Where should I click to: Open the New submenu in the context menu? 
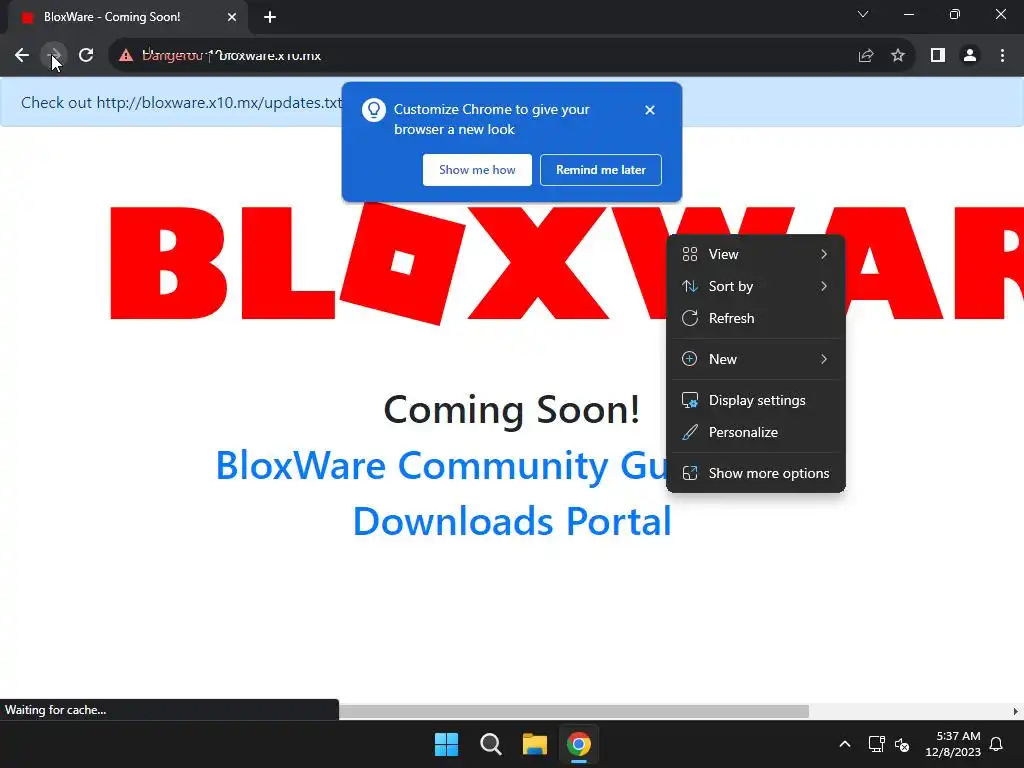tap(756, 359)
